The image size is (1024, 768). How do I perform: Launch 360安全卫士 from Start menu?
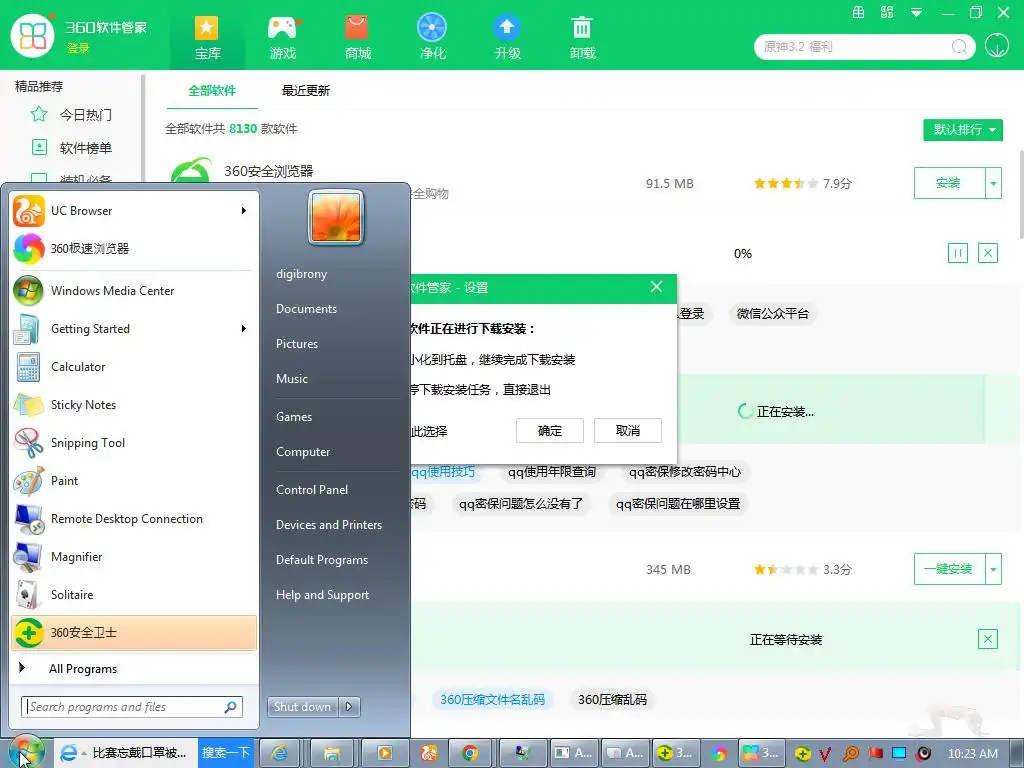click(133, 633)
